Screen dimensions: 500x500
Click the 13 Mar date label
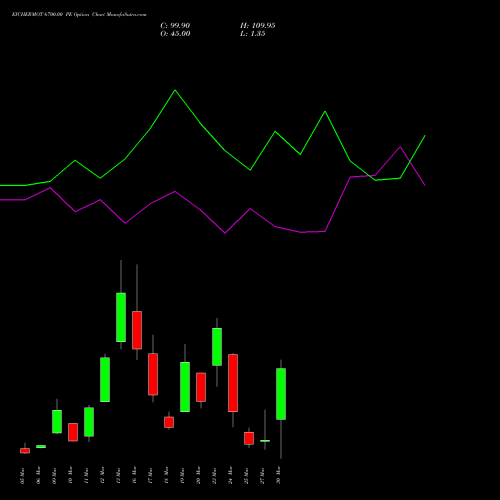point(118,475)
